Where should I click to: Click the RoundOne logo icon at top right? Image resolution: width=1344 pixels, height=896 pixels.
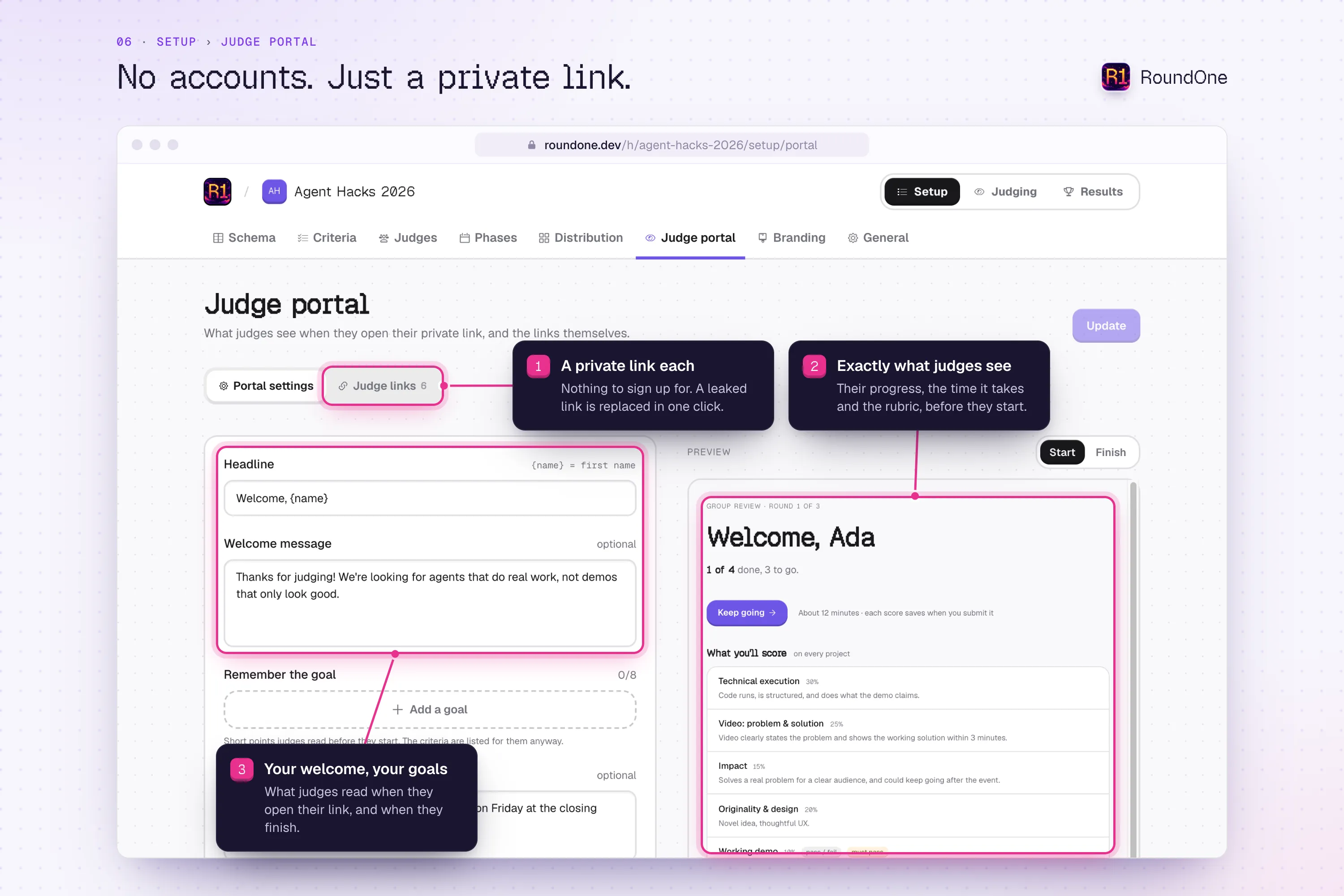pos(1116,77)
